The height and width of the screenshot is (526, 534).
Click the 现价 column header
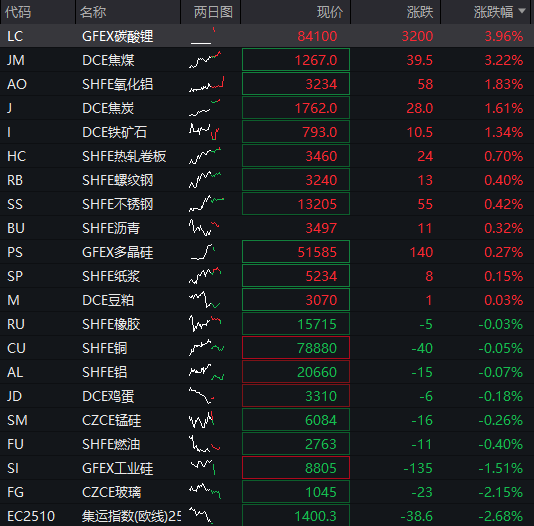click(x=330, y=12)
